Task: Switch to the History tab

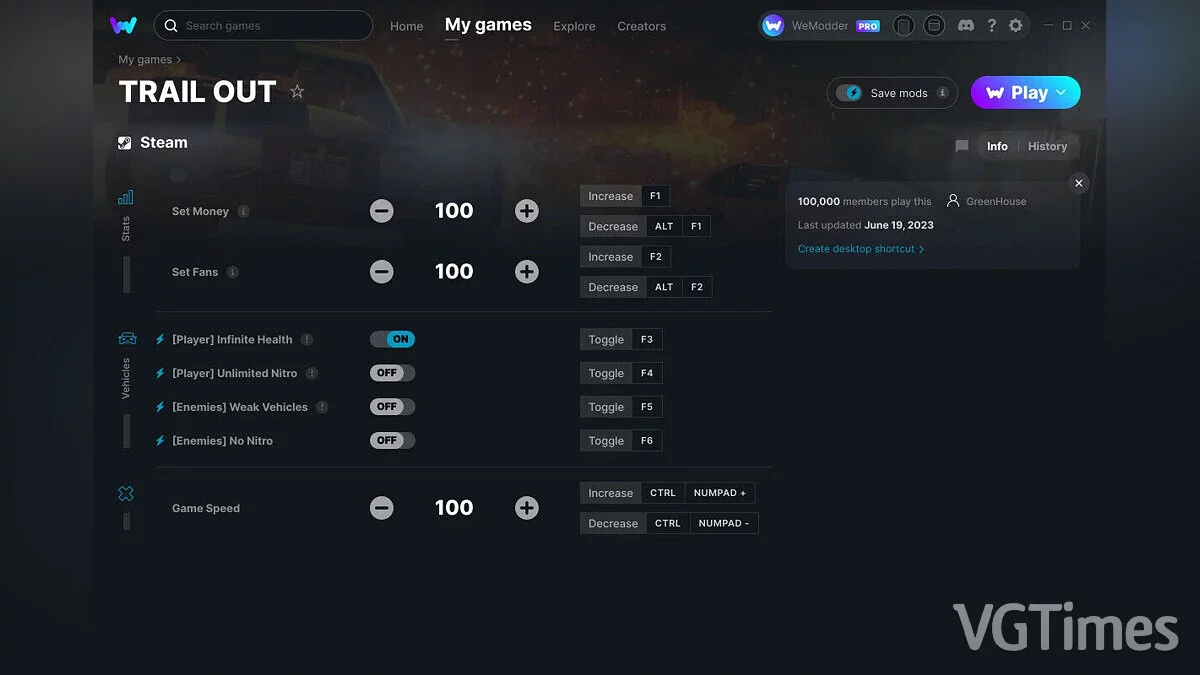Action: pyautogui.click(x=1047, y=146)
